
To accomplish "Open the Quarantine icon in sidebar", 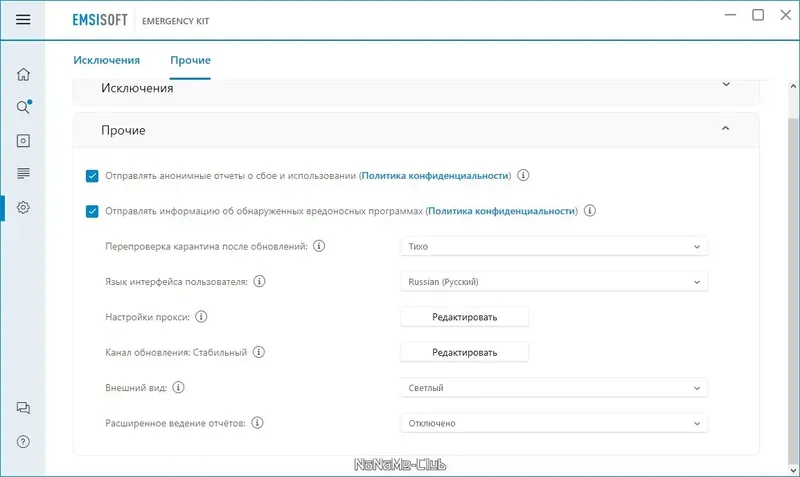I will pos(23,141).
